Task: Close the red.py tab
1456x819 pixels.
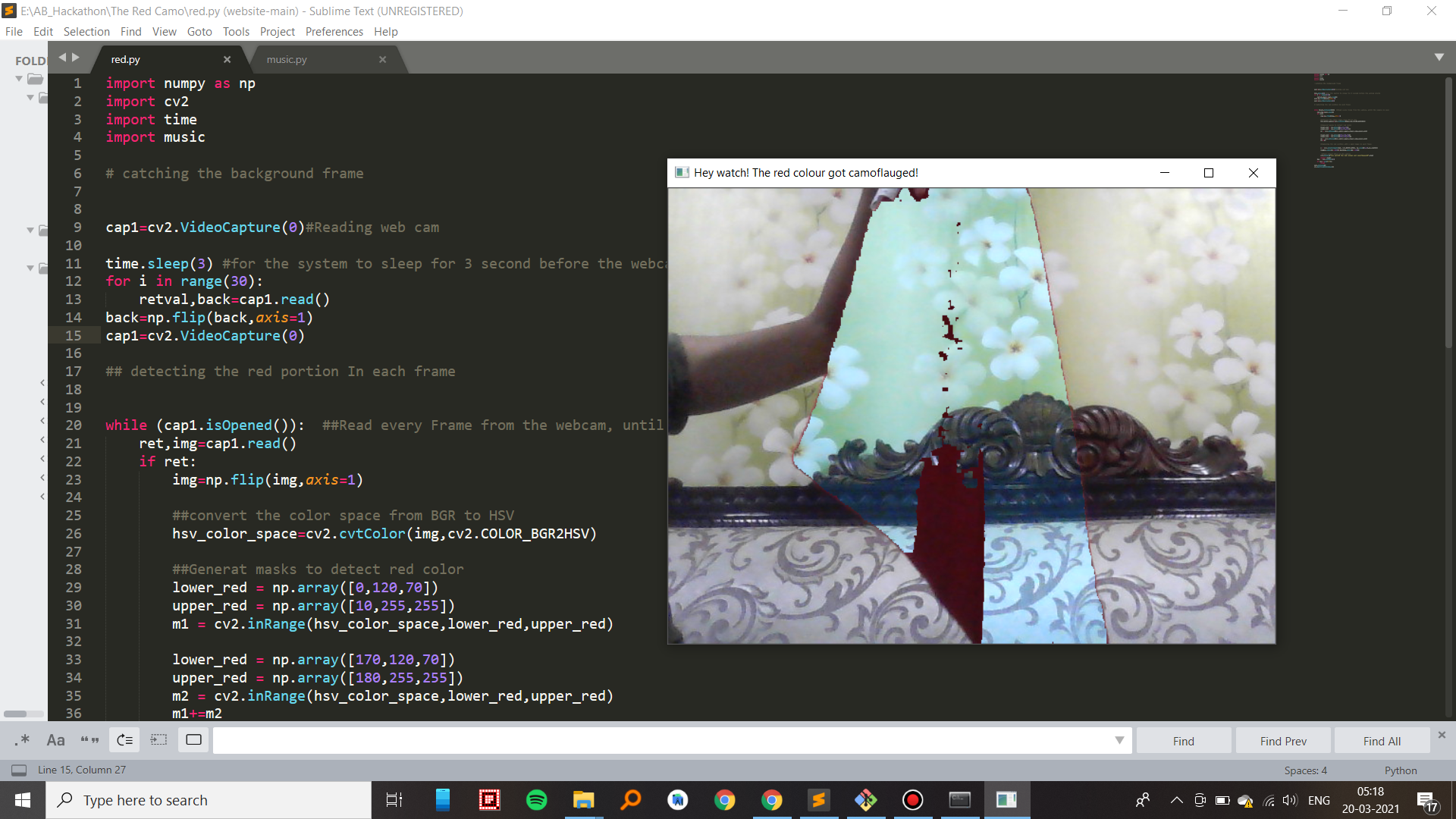Action: pyautogui.click(x=227, y=59)
